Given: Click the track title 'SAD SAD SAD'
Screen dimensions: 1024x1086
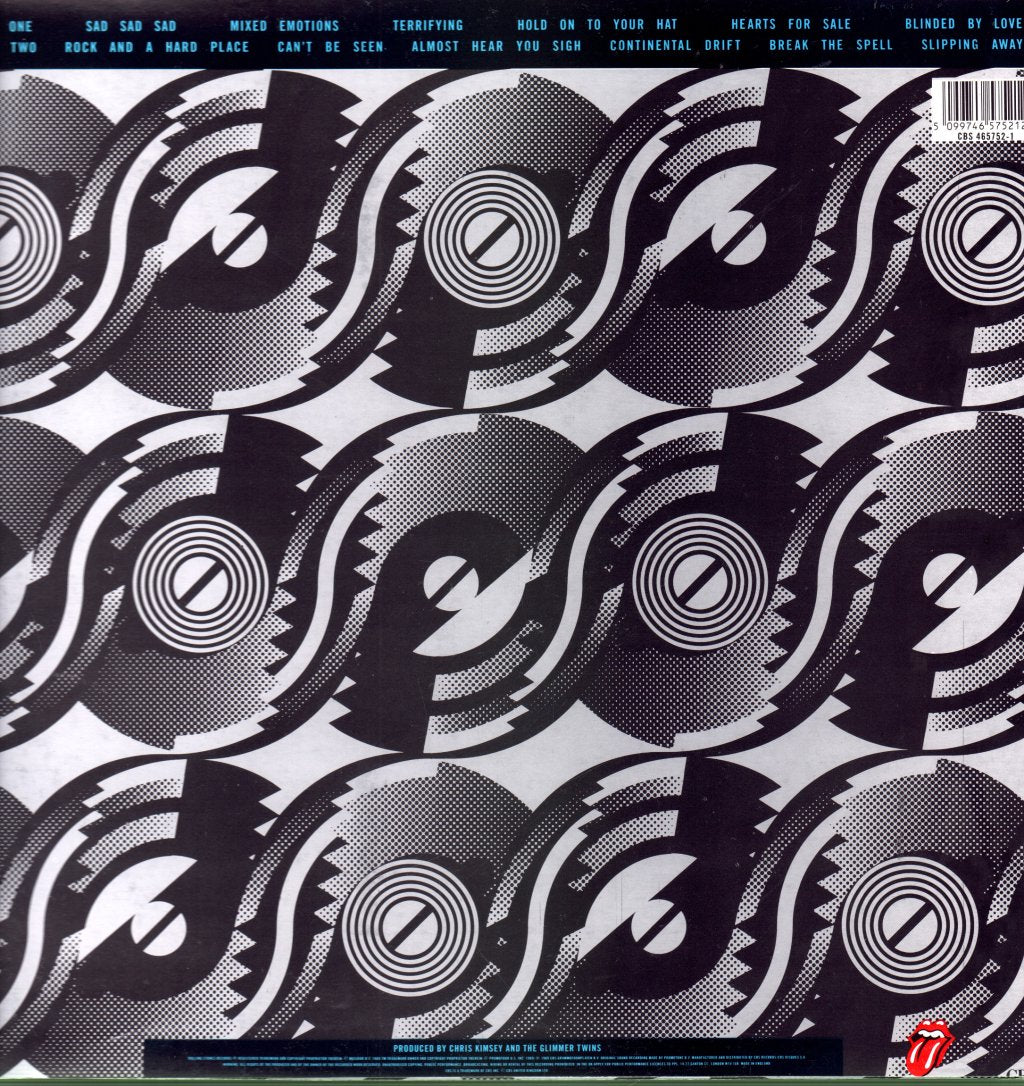Looking at the screenshot, I should 131,26.
